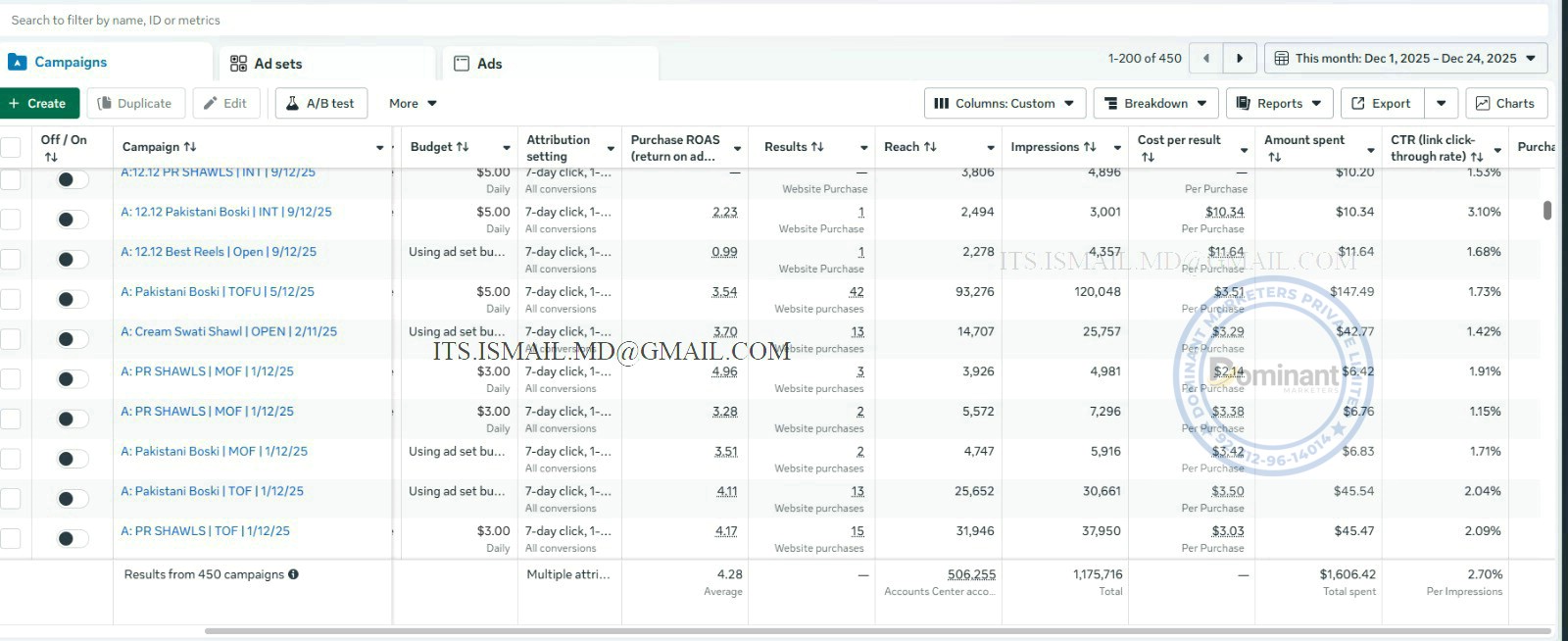Select checkbox for A: PR SHAWLS TOF campaign
1568x641 pixels.
coord(11,538)
